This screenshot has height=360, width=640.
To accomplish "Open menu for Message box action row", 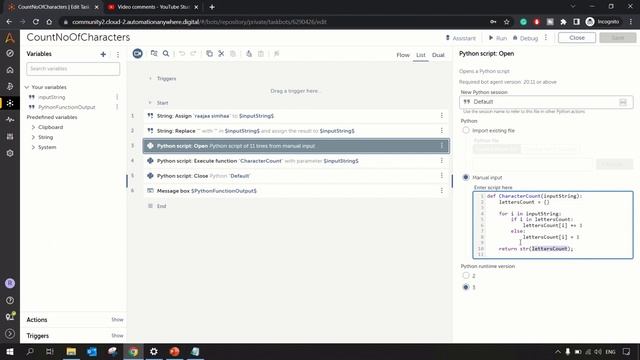I will tap(442, 191).
